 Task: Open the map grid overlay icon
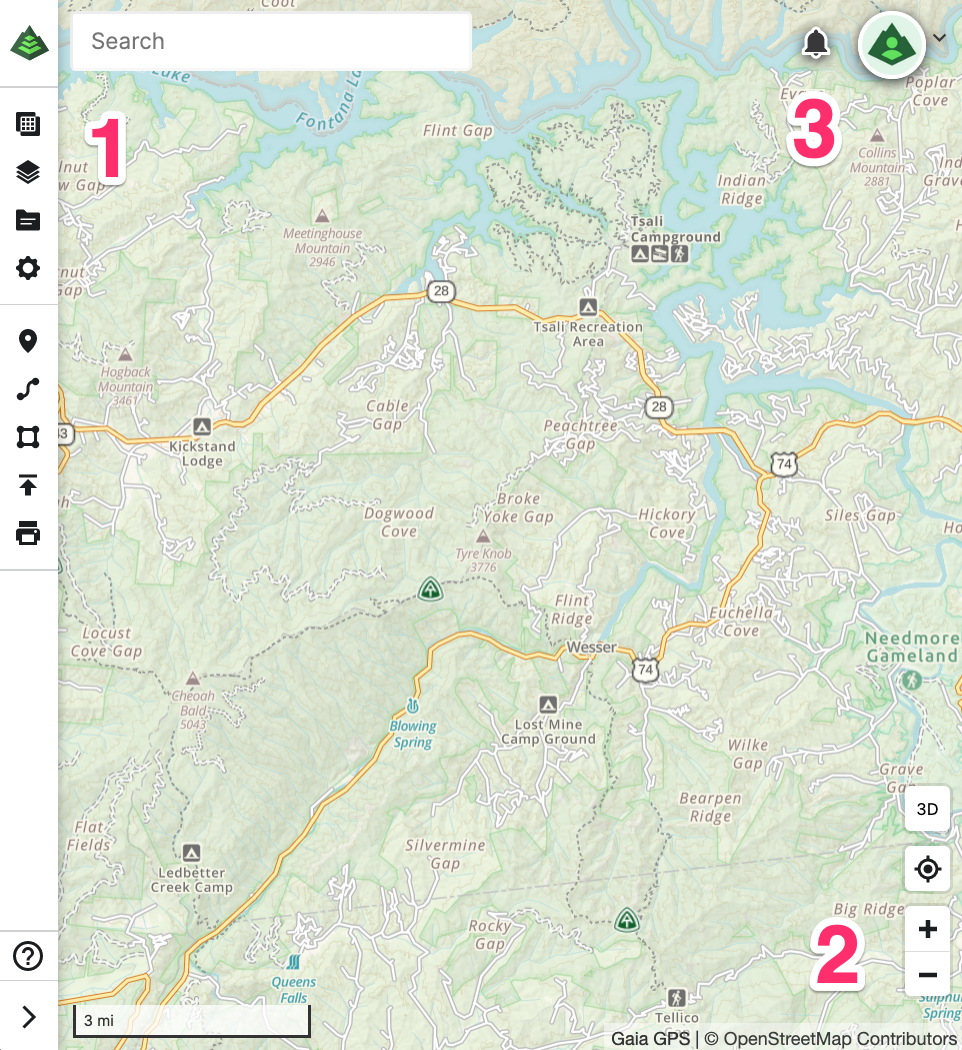28,124
